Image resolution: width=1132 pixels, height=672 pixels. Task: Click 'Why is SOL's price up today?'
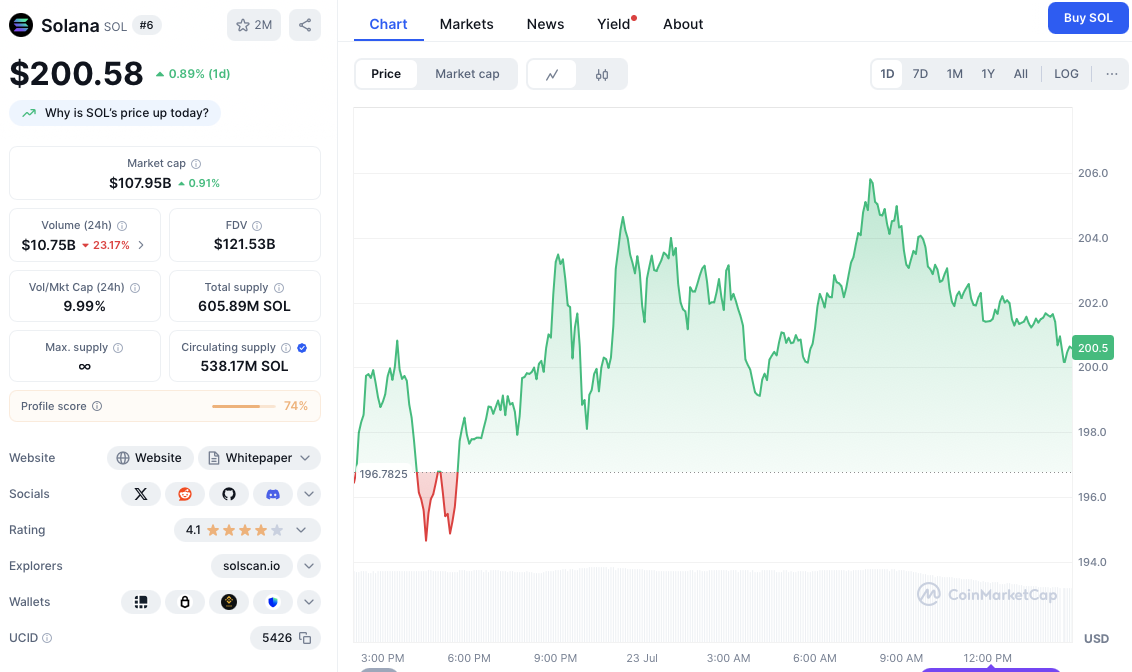tap(115, 113)
